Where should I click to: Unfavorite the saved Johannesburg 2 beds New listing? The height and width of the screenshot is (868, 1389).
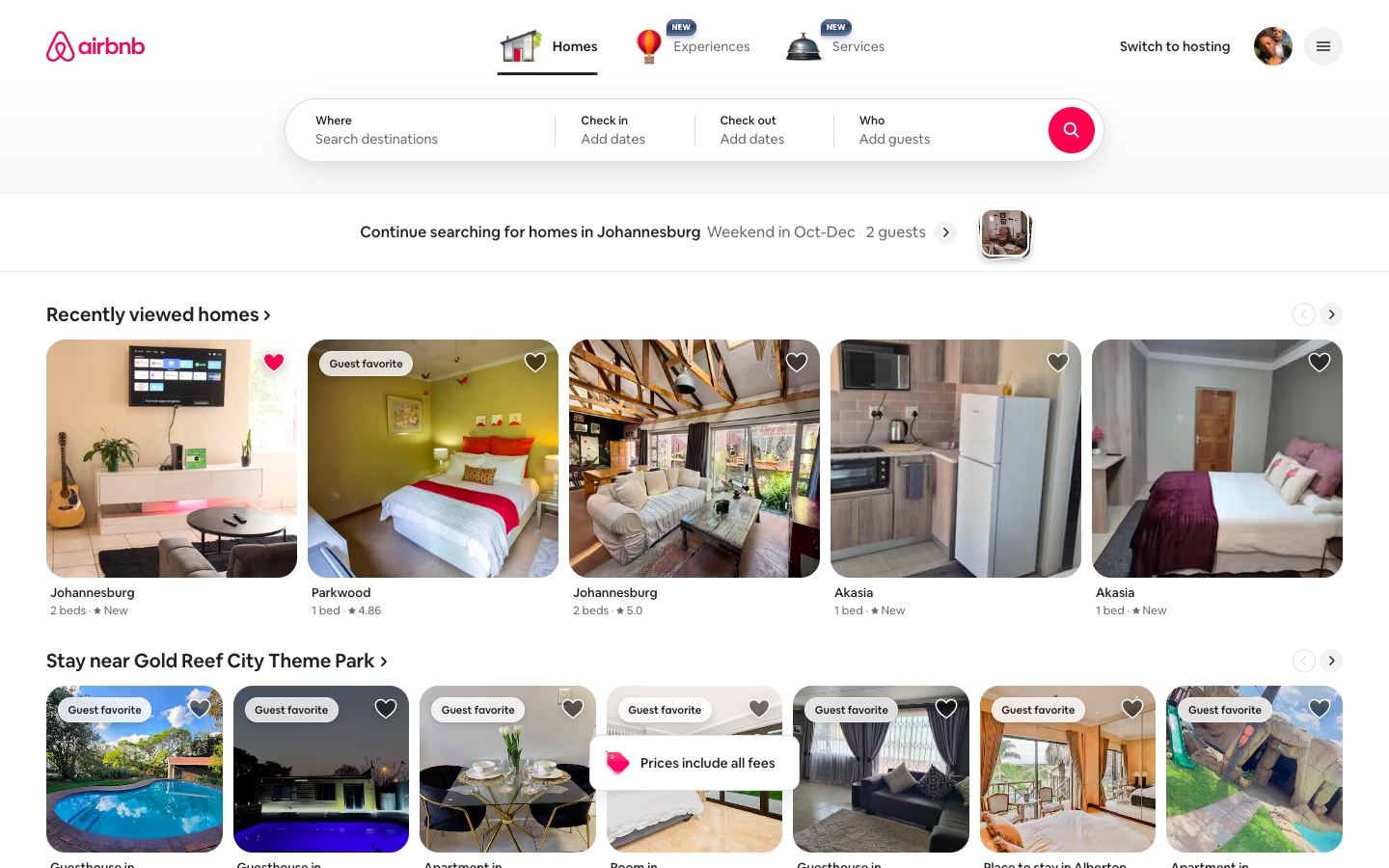click(x=274, y=363)
